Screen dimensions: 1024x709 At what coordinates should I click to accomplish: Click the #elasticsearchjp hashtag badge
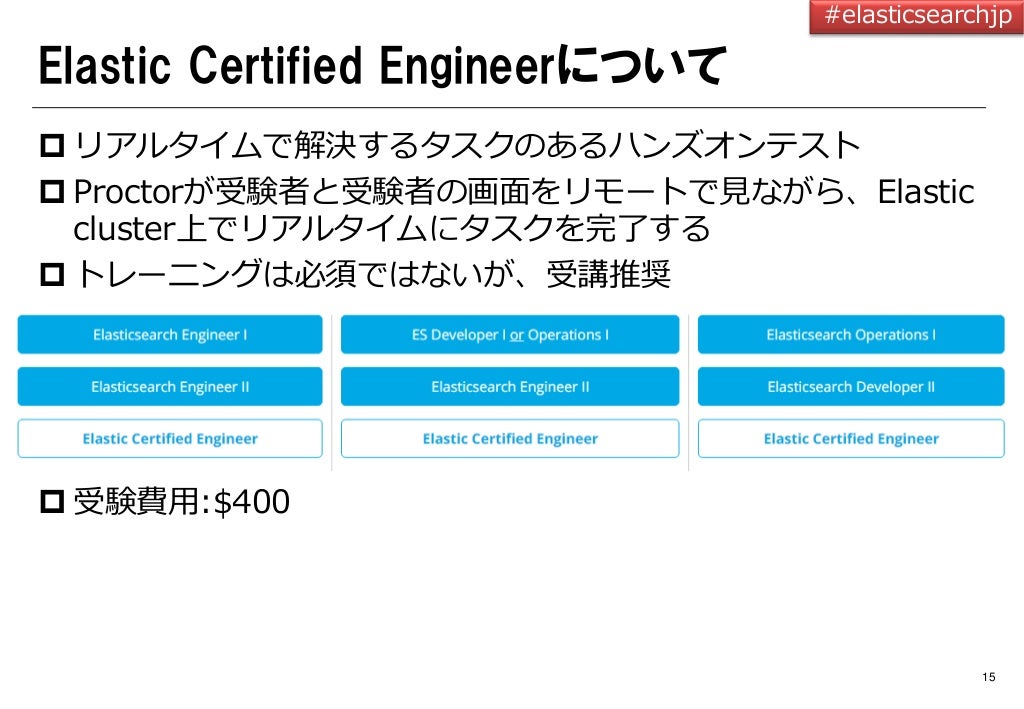[x=916, y=16]
